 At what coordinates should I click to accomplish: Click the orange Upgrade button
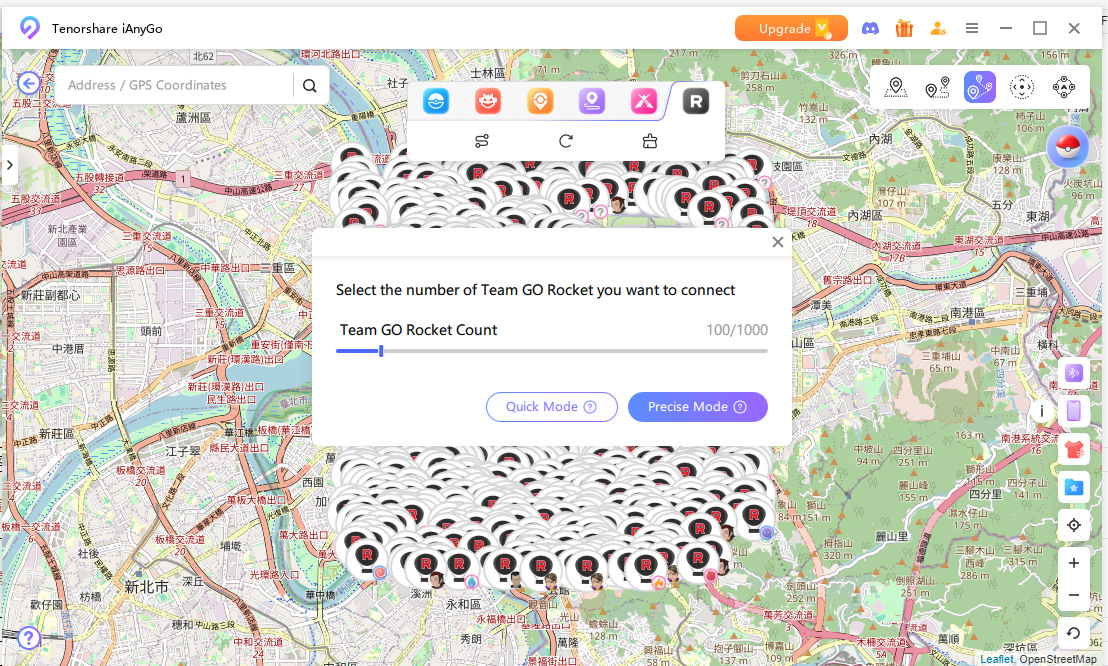click(790, 28)
